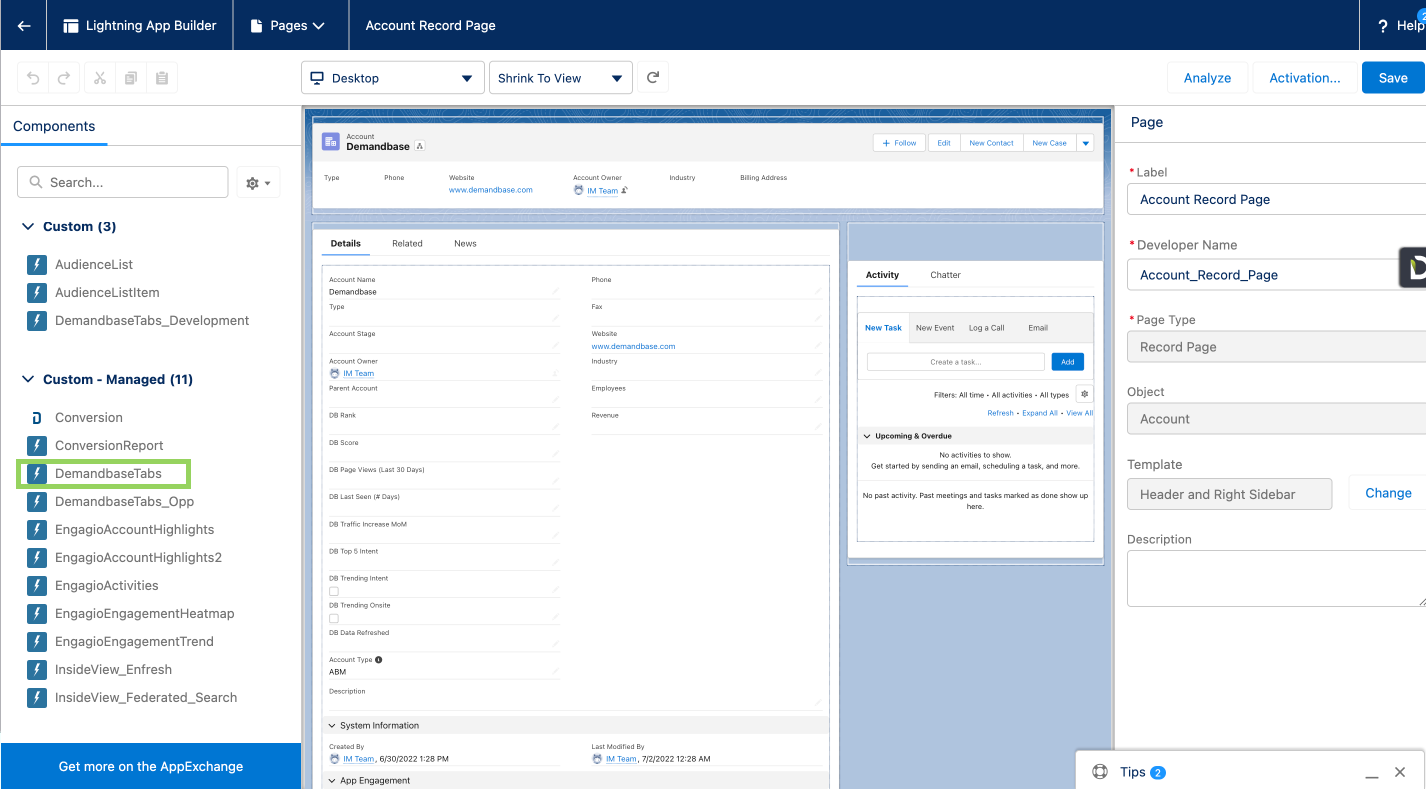Screen dimensions: 1426x789
Task: Open the Pages dropdown menu
Action: click(x=291, y=25)
